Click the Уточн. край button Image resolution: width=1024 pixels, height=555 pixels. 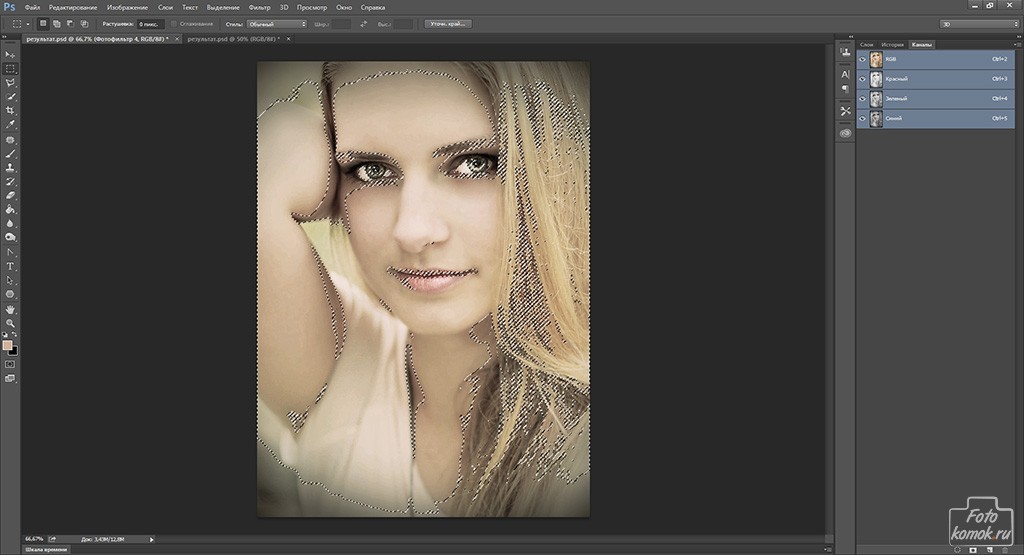tap(447, 23)
